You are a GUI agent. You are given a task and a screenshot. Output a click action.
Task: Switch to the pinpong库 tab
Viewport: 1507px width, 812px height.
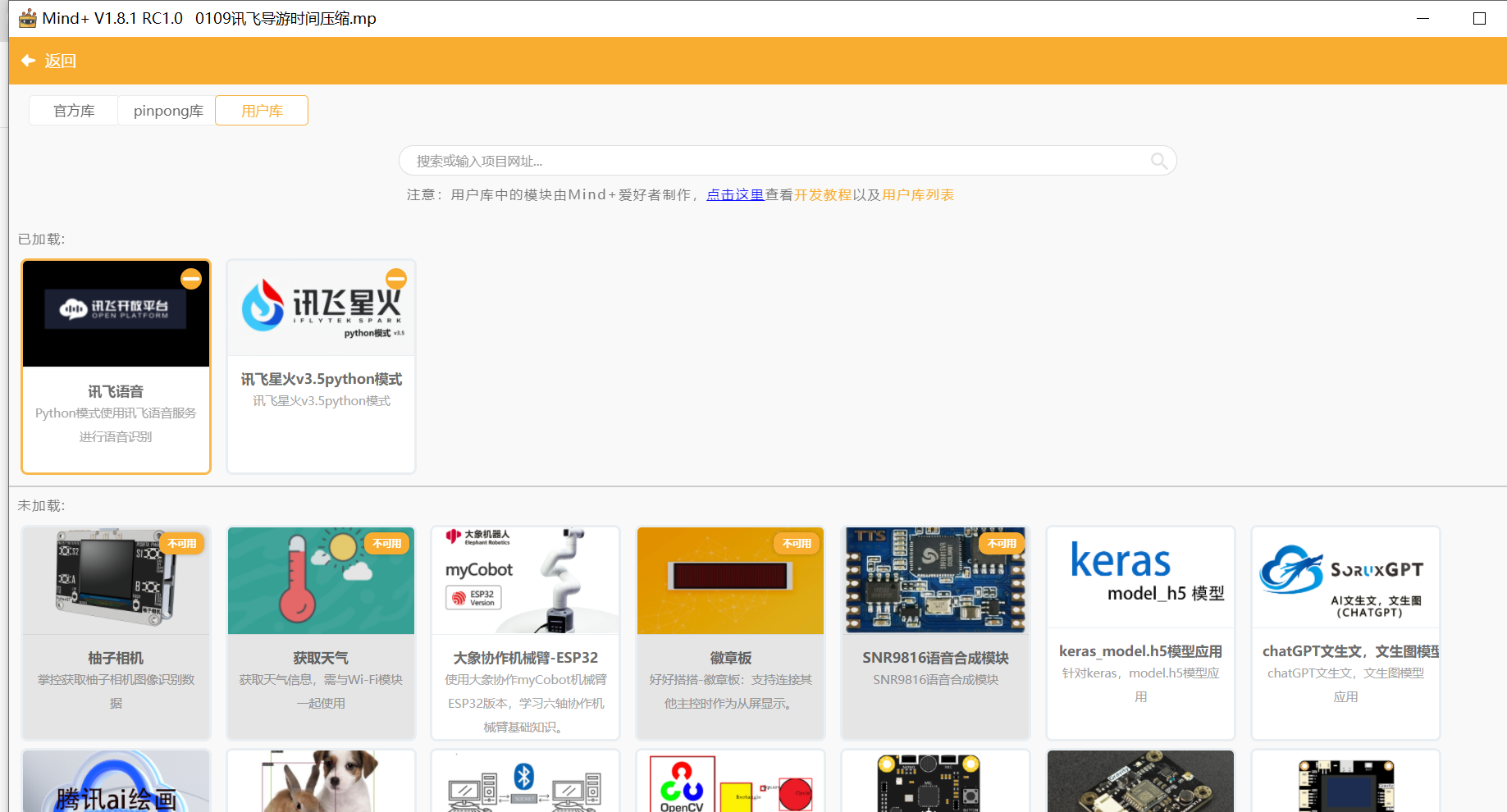(167, 111)
